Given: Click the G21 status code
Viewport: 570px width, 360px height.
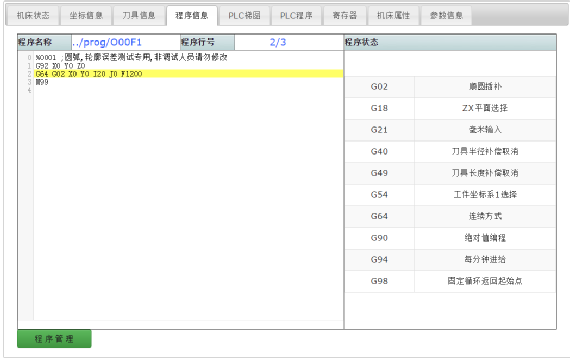Looking at the screenshot, I should (x=379, y=130).
